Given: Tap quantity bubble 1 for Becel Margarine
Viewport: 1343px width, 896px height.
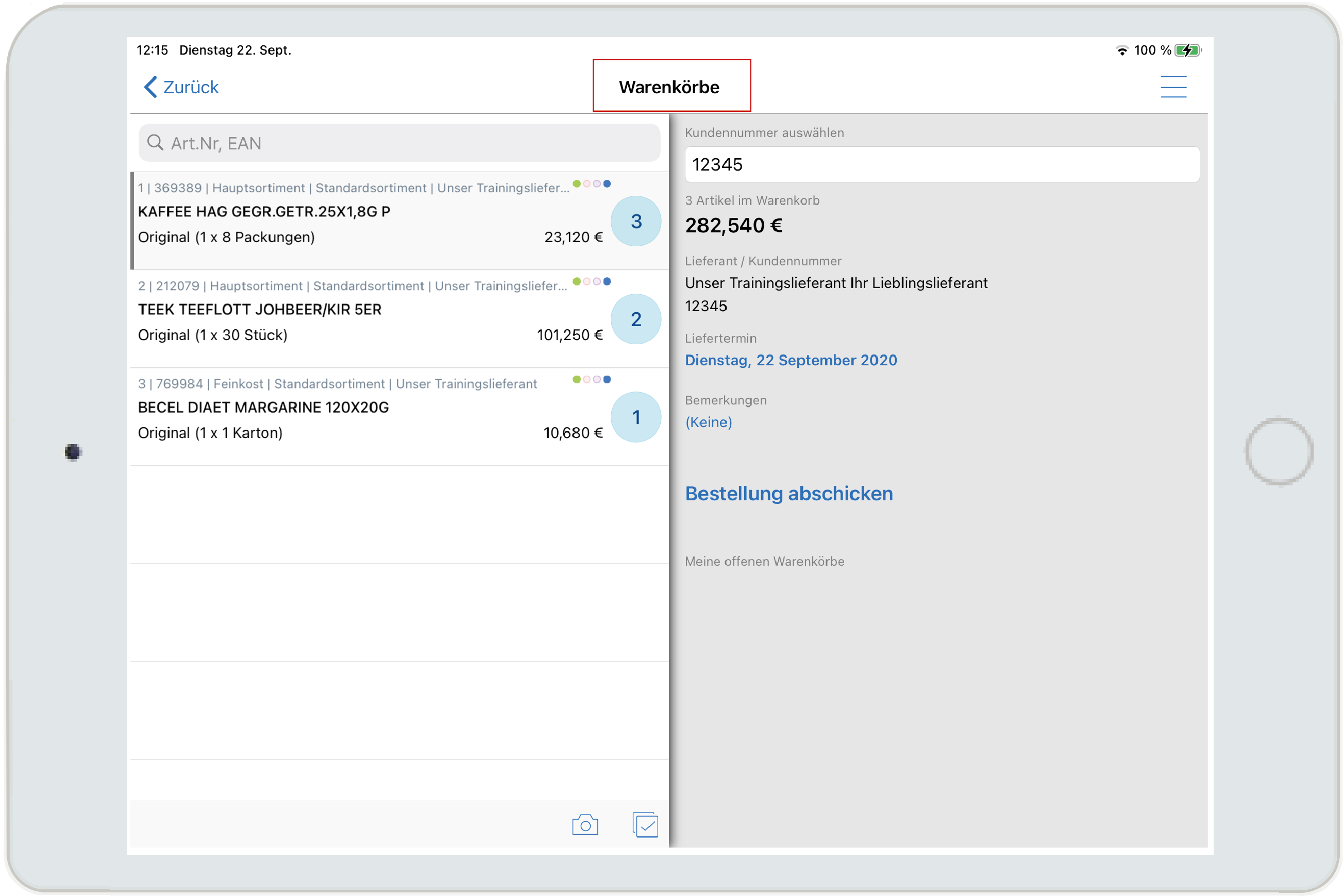Looking at the screenshot, I should [635, 417].
